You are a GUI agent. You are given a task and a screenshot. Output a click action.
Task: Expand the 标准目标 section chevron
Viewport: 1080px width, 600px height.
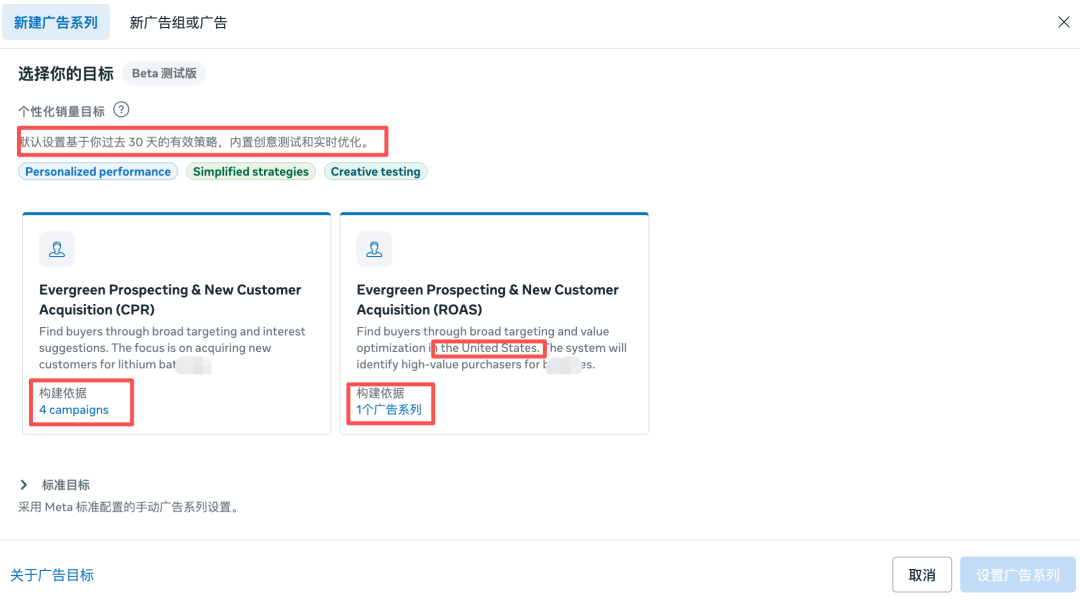[25, 485]
